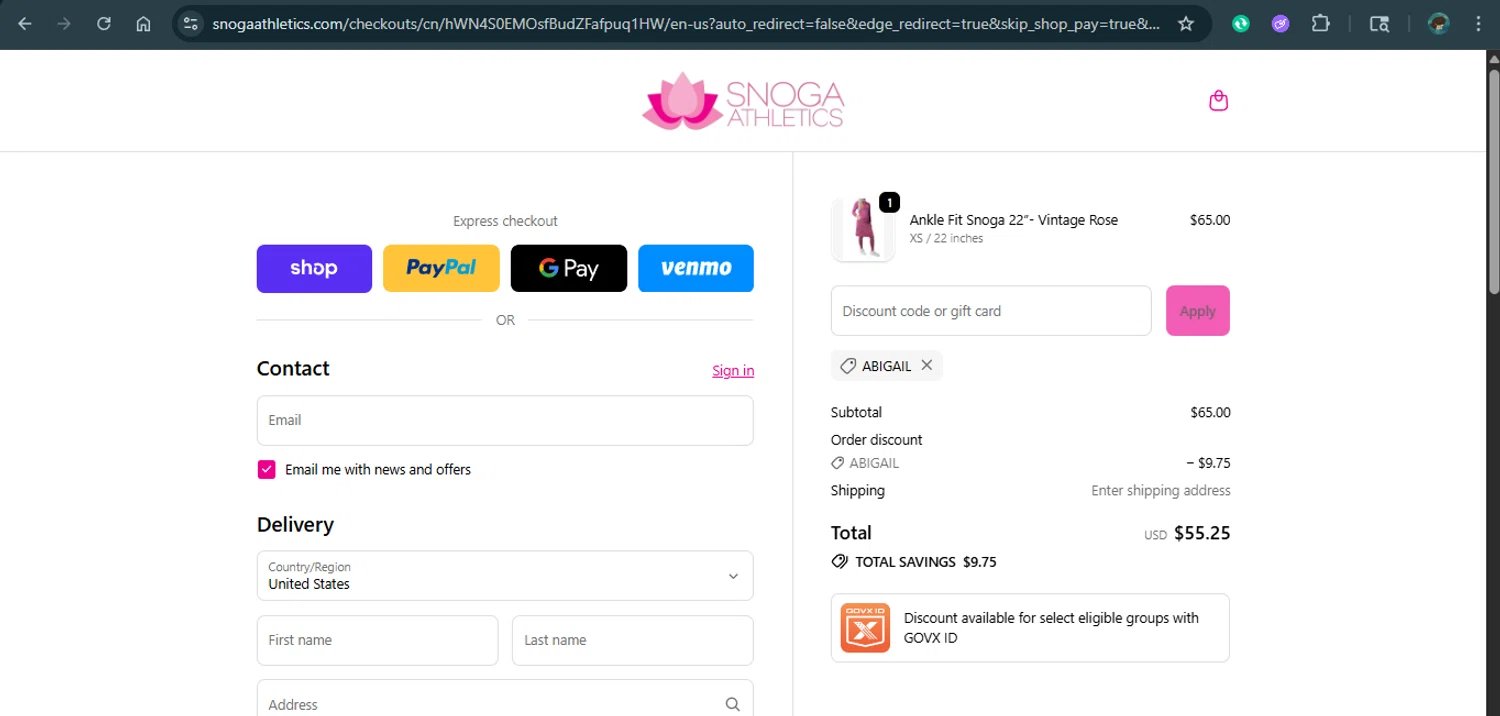
Task: Click the Snoga Athletics logo
Action: point(743,100)
